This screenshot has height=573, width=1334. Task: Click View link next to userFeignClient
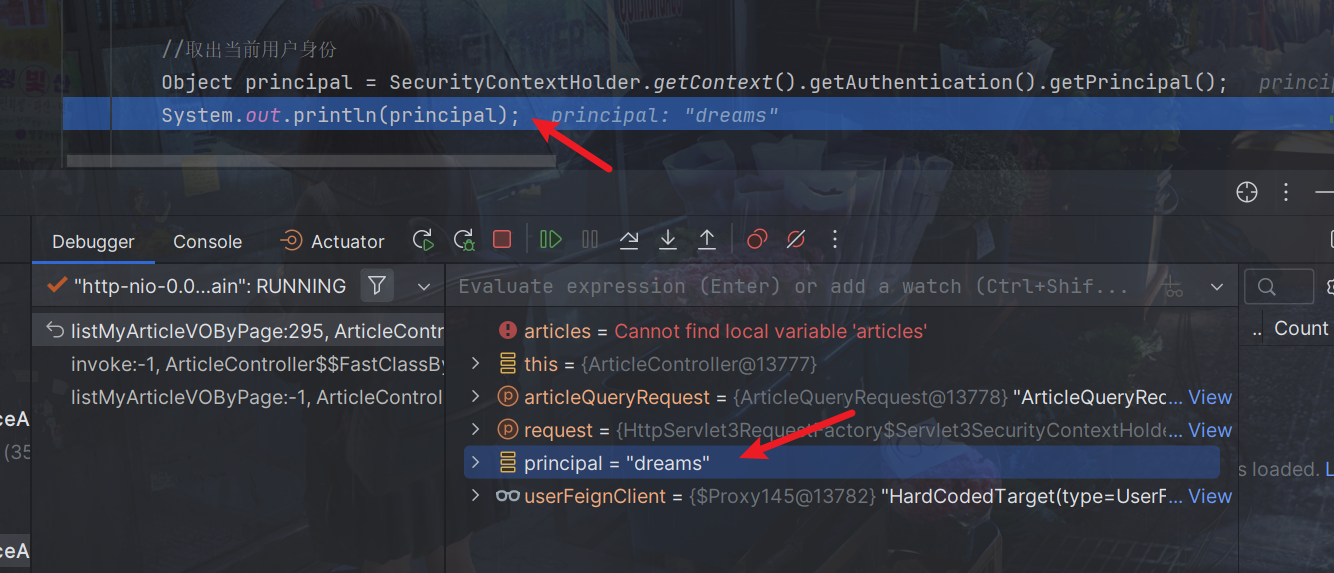pyautogui.click(x=1209, y=496)
